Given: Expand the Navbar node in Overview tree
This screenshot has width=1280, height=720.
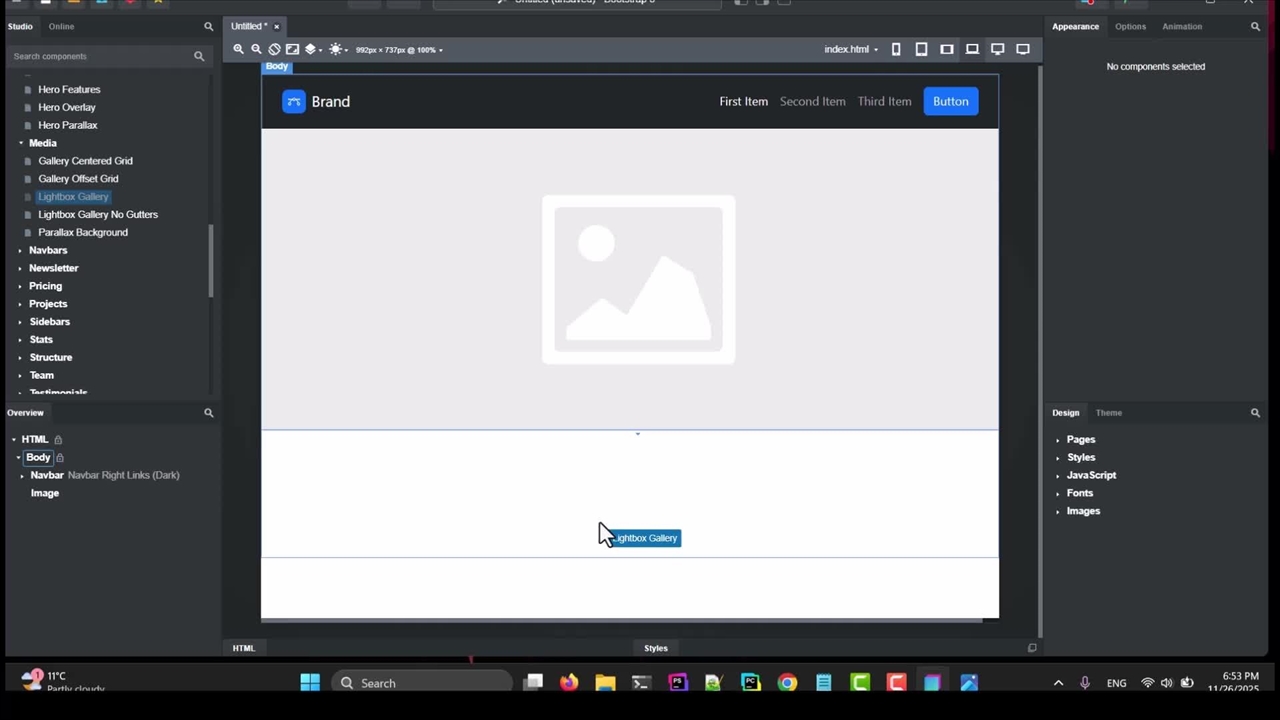Looking at the screenshot, I should pyautogui.click(x=22, y=476).
